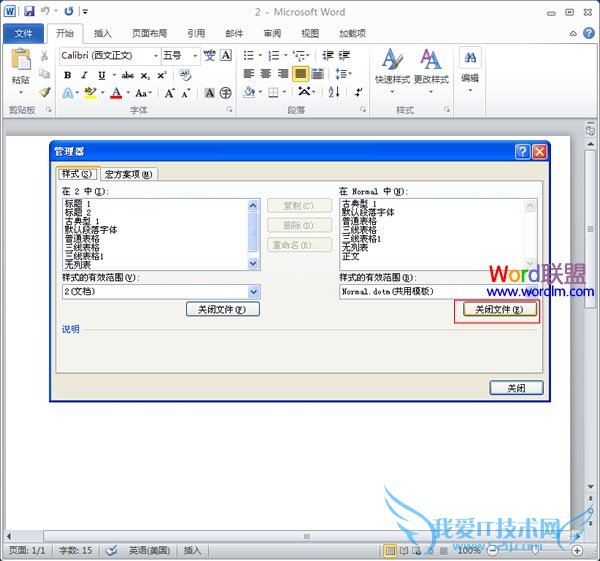Toggle Bold formatting
600x561 pixels.
[x=67, y=75]
